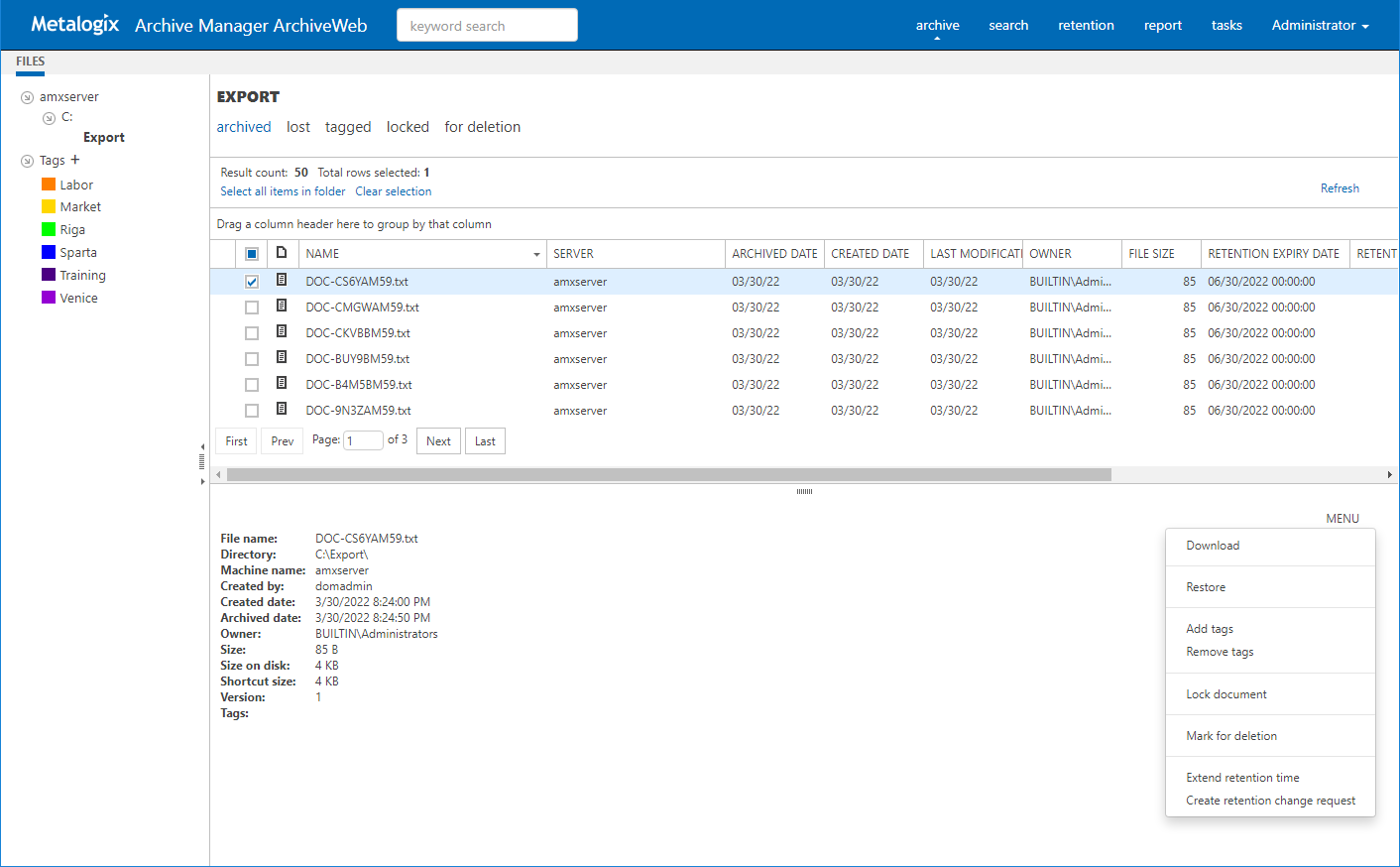Click the document icon for DOC-9N3ZAM59.txt
This screenshot has width=1400, height=867.
coord(282,410)
